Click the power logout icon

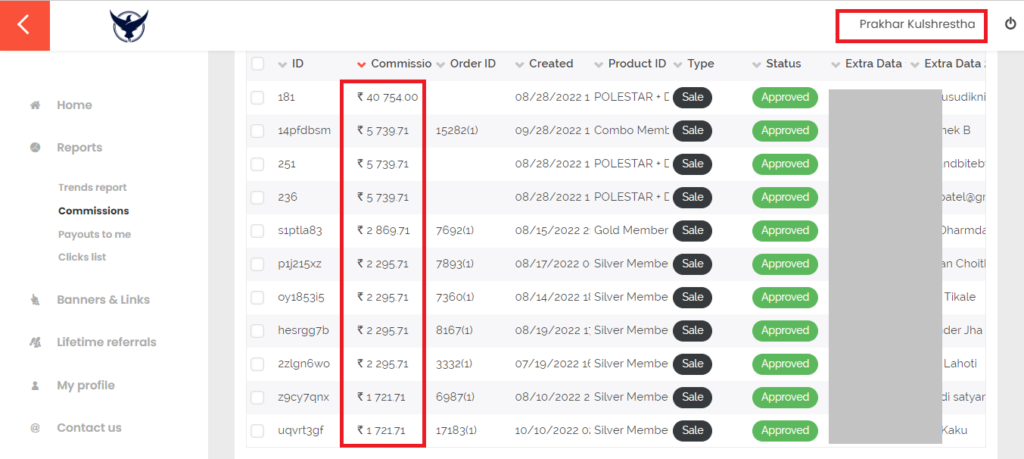click(x=1010, y=24)
